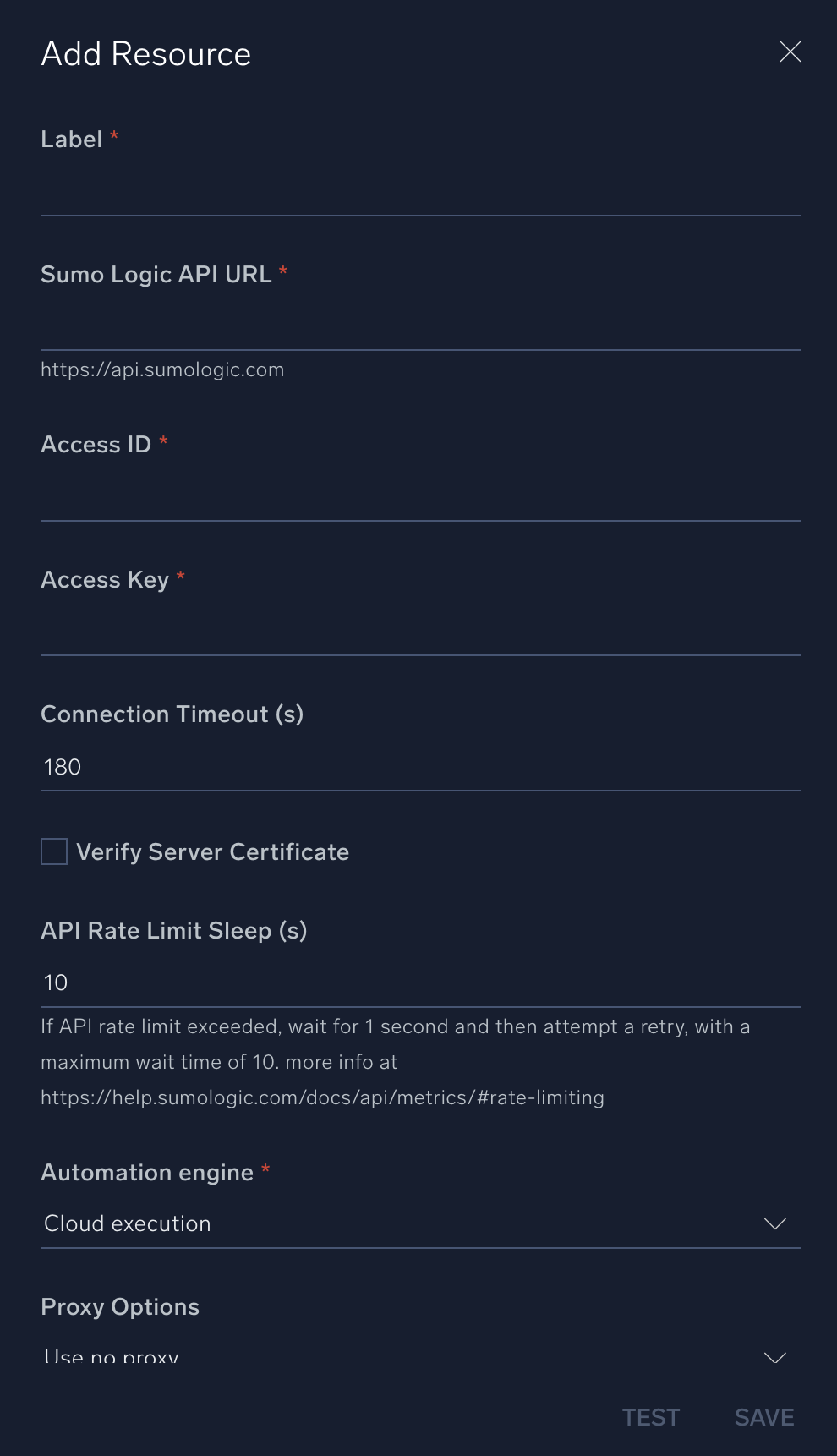Click the rate-limiting help URL text
Image resolution: width=837 pixels, height=1456 pixels.
[x=322, y=1097]
